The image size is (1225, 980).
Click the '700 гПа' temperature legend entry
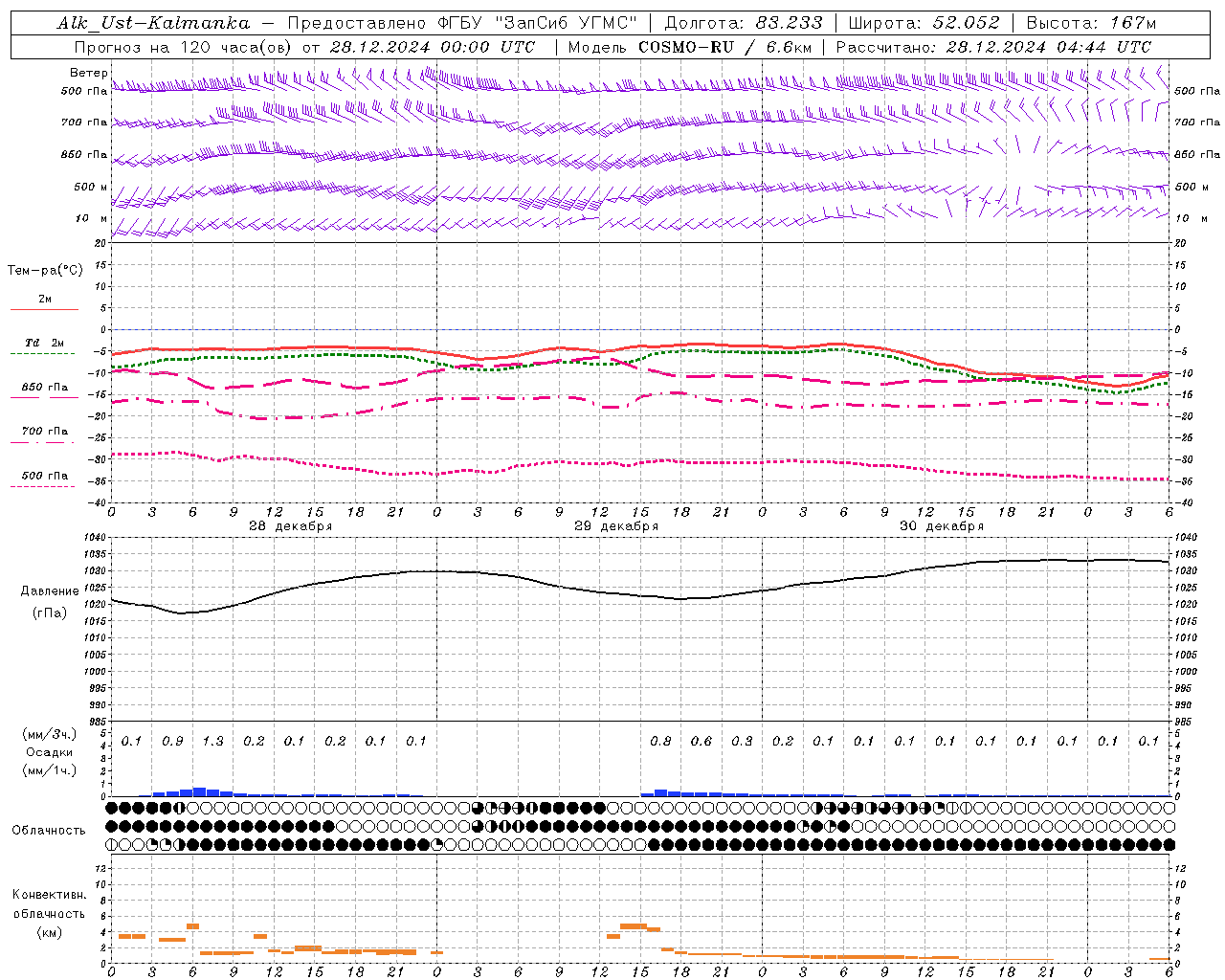(x=45, y=432)
